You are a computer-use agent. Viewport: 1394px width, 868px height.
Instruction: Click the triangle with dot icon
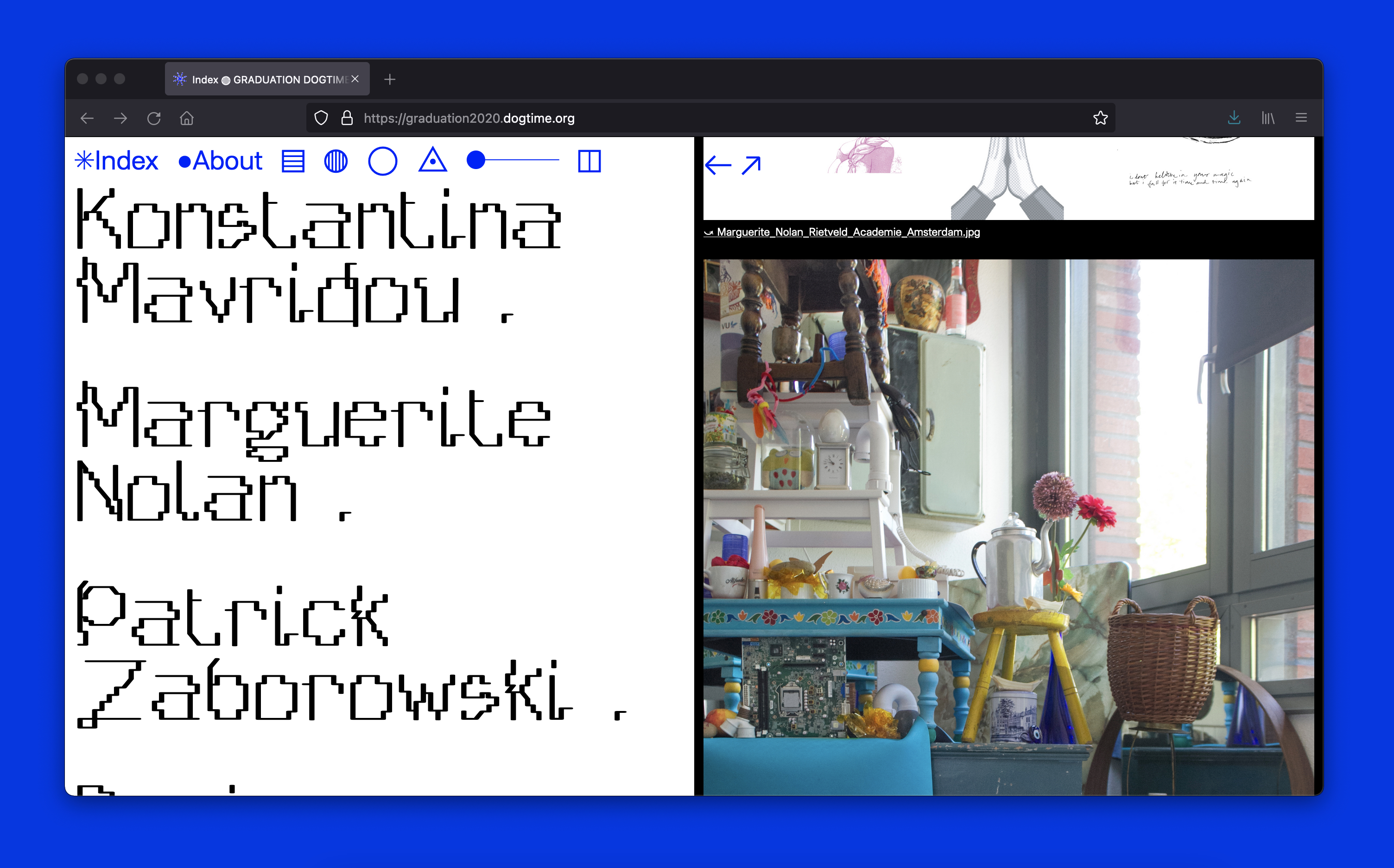(x=432, y=161)
